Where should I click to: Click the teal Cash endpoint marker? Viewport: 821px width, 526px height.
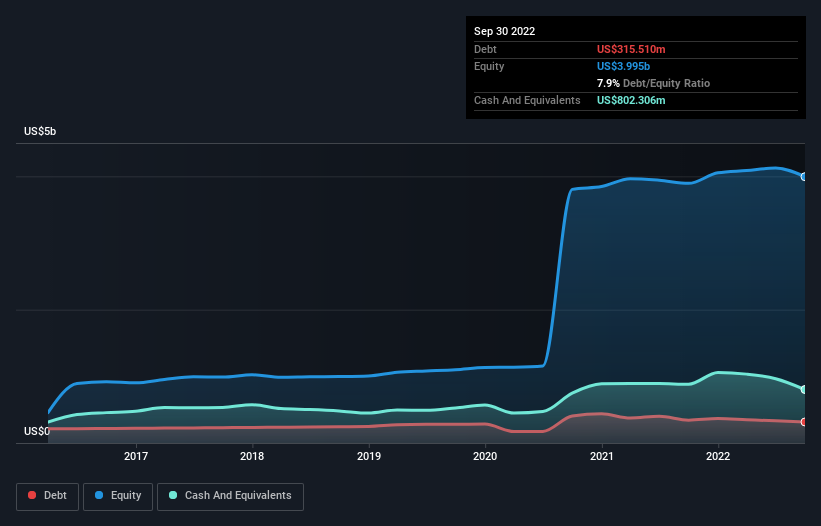tap(804, 389)
